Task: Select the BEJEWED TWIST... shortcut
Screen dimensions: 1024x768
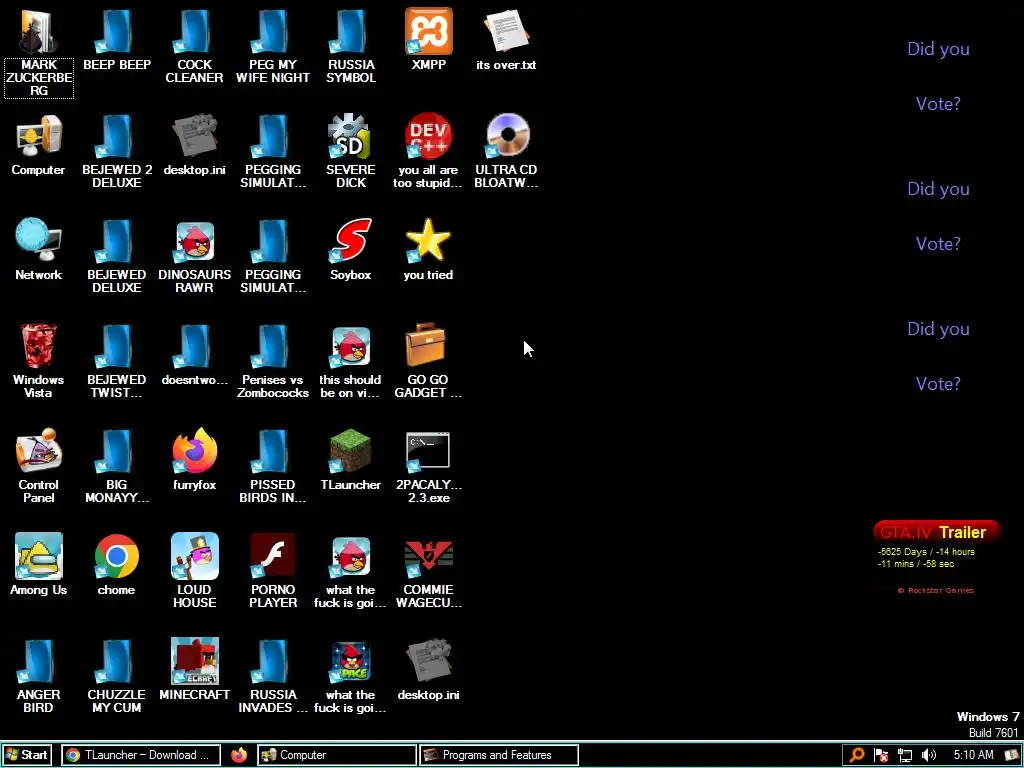Action: click(117, 347)
